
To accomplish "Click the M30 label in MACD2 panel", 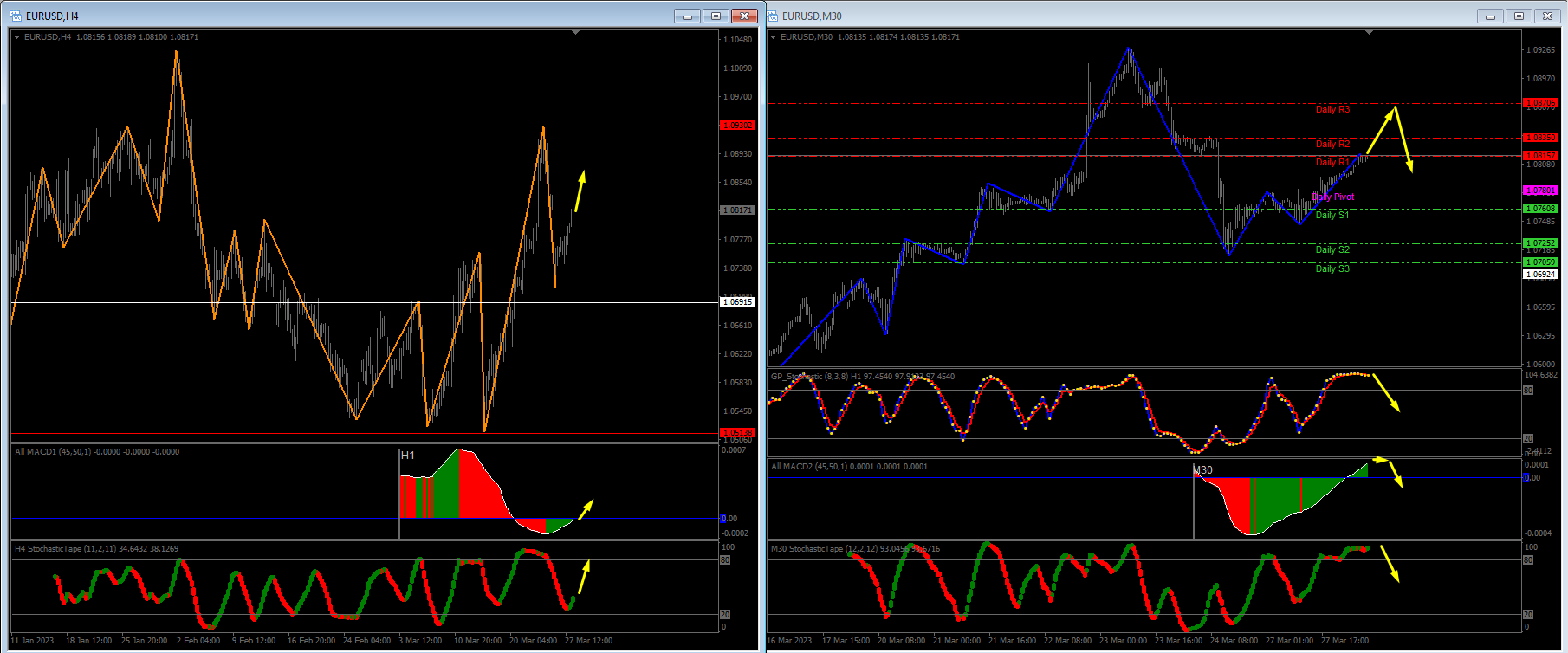I will pyautogui.click(x=1203, y=470).
